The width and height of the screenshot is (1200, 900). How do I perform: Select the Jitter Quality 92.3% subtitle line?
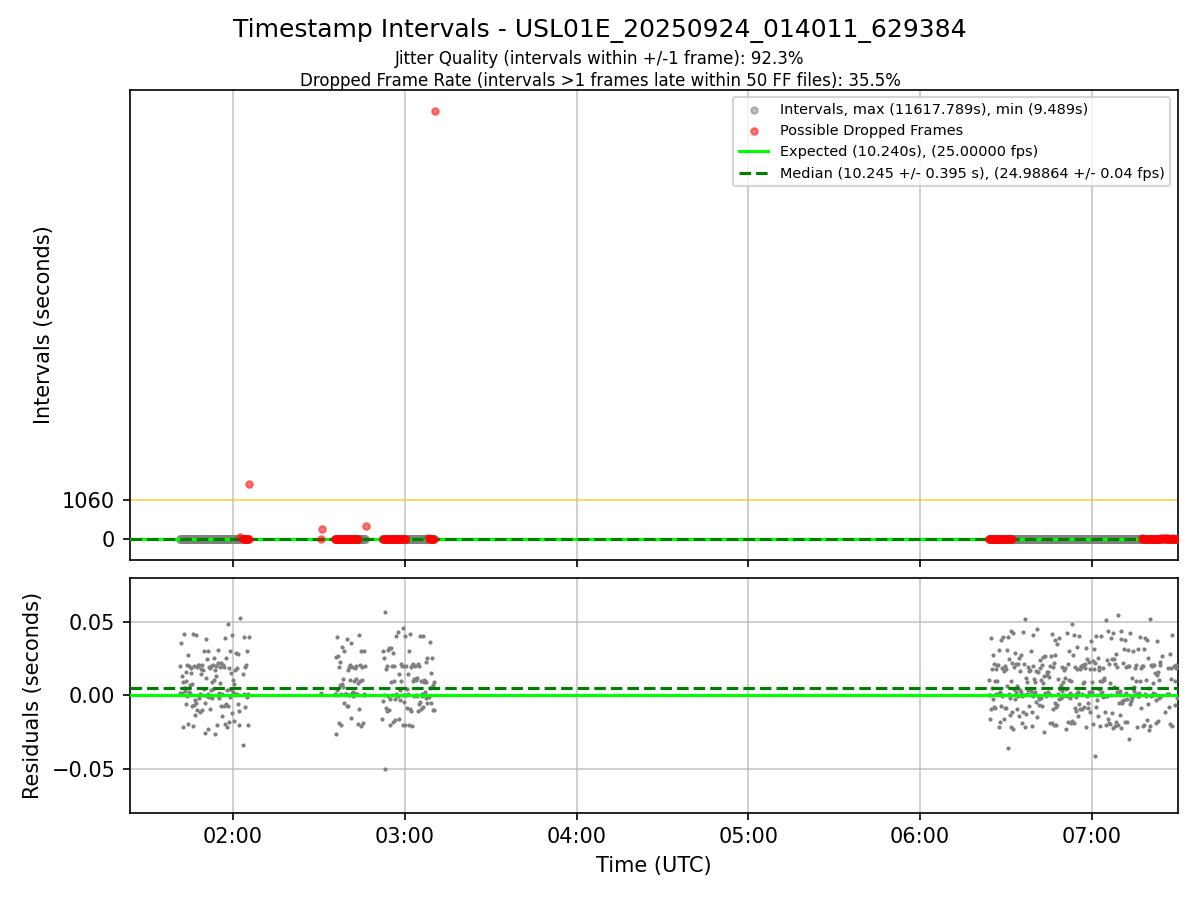[x=599, y=58]
